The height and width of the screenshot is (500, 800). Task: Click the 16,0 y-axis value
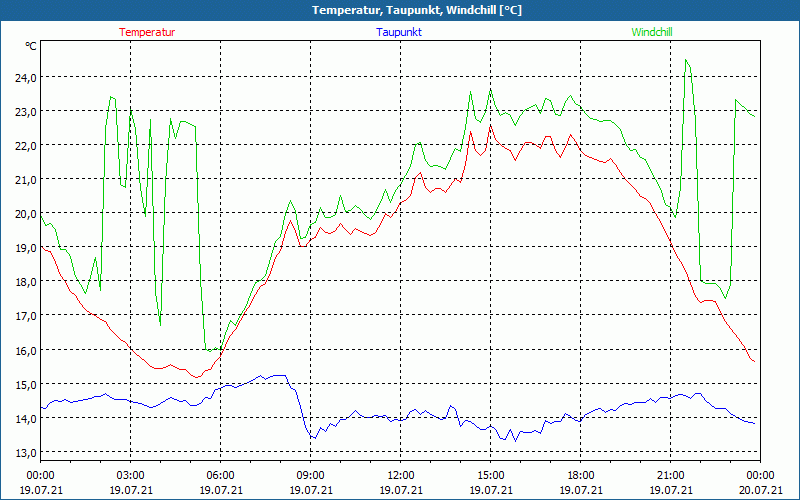tap(26, 351)
